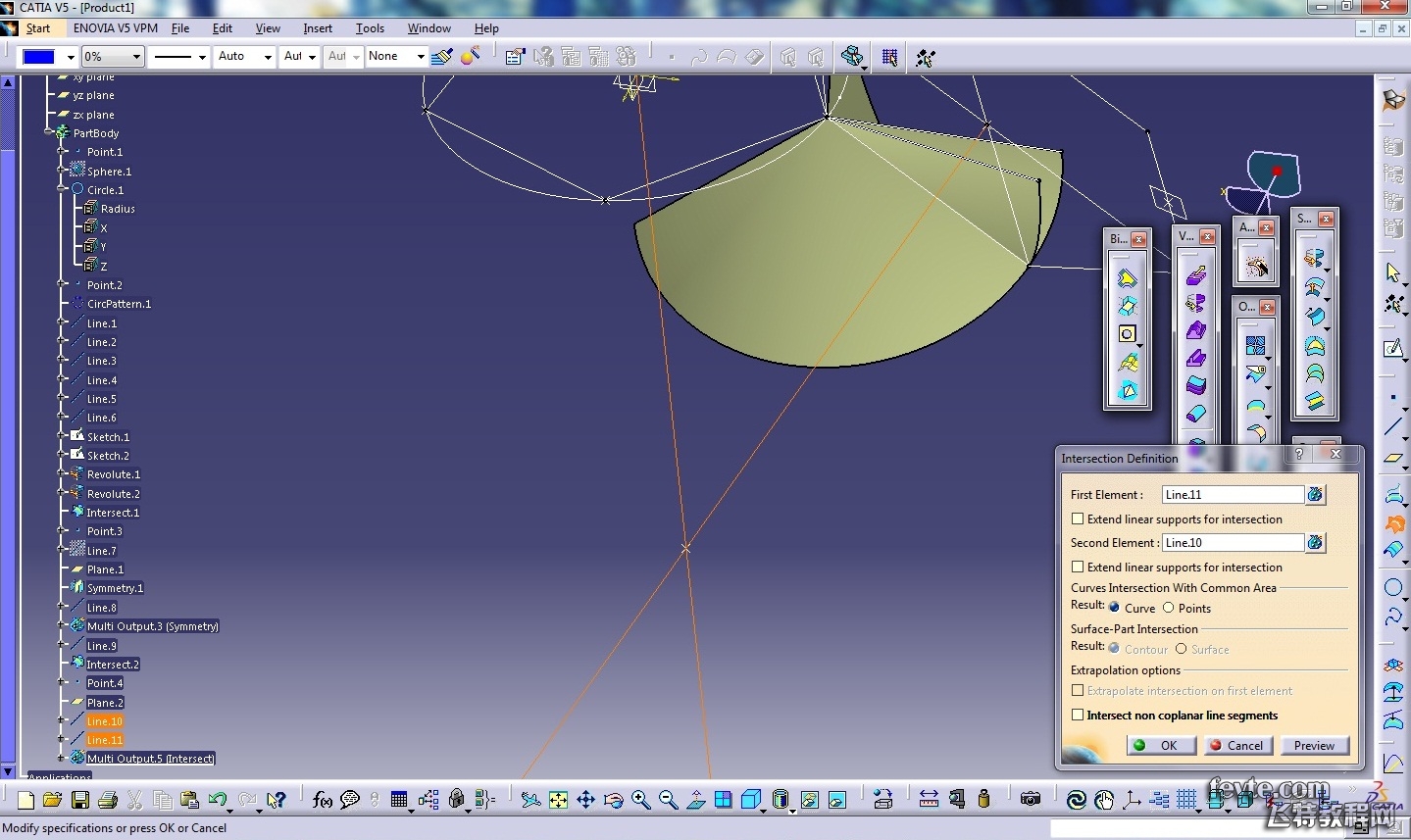Click the Fit All In icon
1411x840 pixels.
click(558, 800)
